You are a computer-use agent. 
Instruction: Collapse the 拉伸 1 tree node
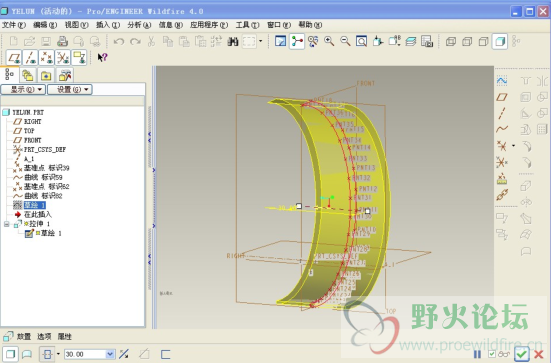[7, 224]
